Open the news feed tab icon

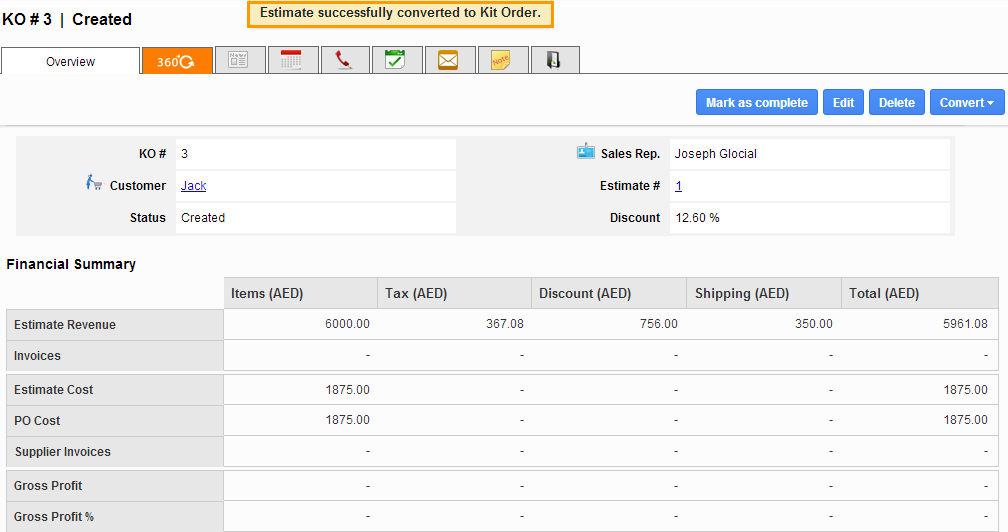(239, 61)
